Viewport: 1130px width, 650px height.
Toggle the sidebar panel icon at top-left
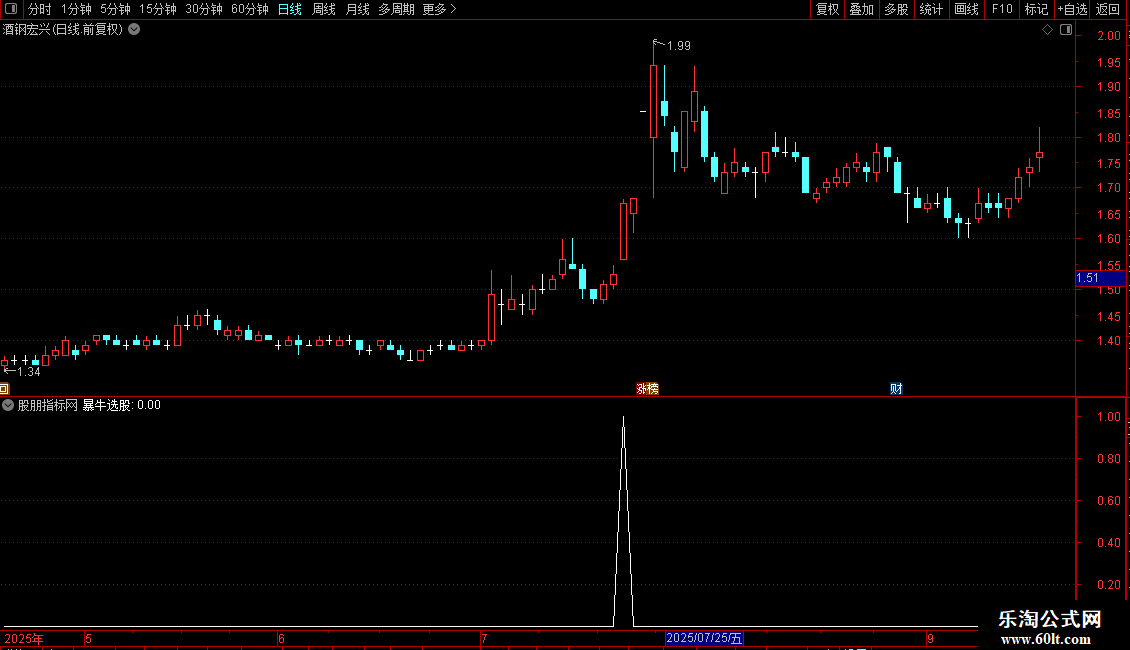11,9
